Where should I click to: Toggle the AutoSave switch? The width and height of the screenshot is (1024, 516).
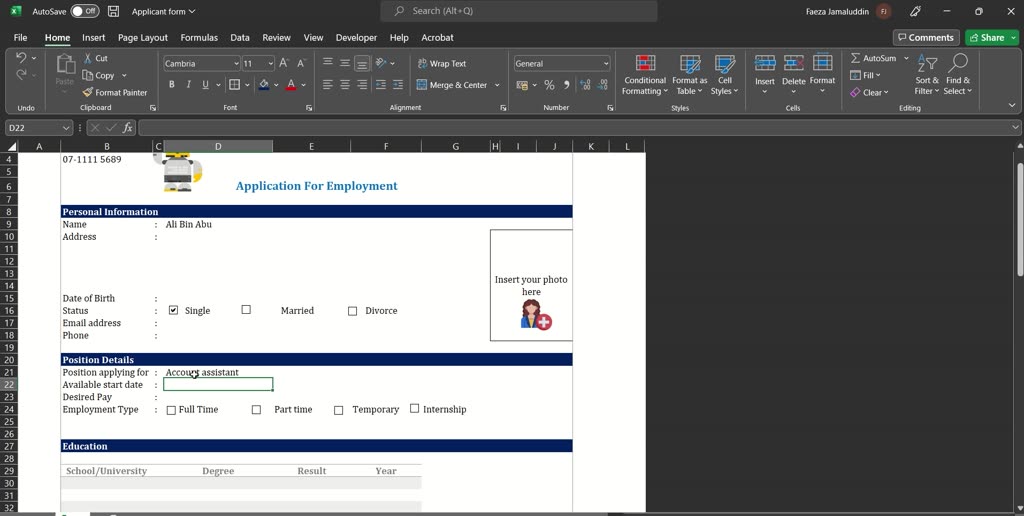(x=84, y=11)
